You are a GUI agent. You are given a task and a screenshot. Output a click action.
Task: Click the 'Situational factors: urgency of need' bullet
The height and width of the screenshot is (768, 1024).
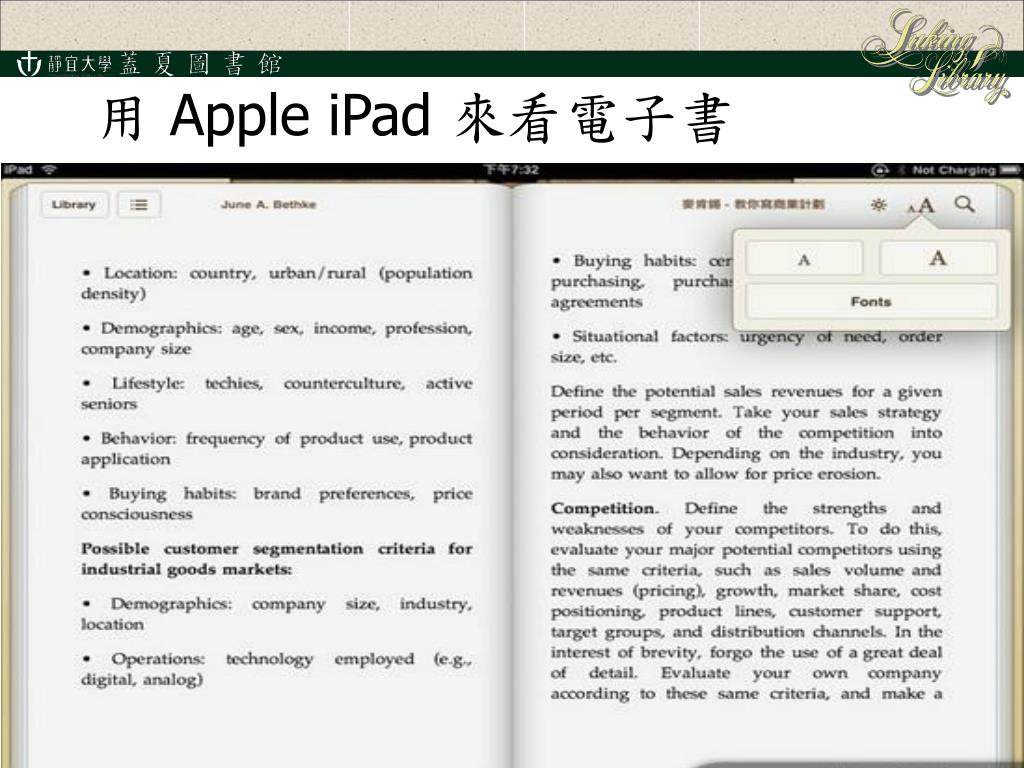746,346
